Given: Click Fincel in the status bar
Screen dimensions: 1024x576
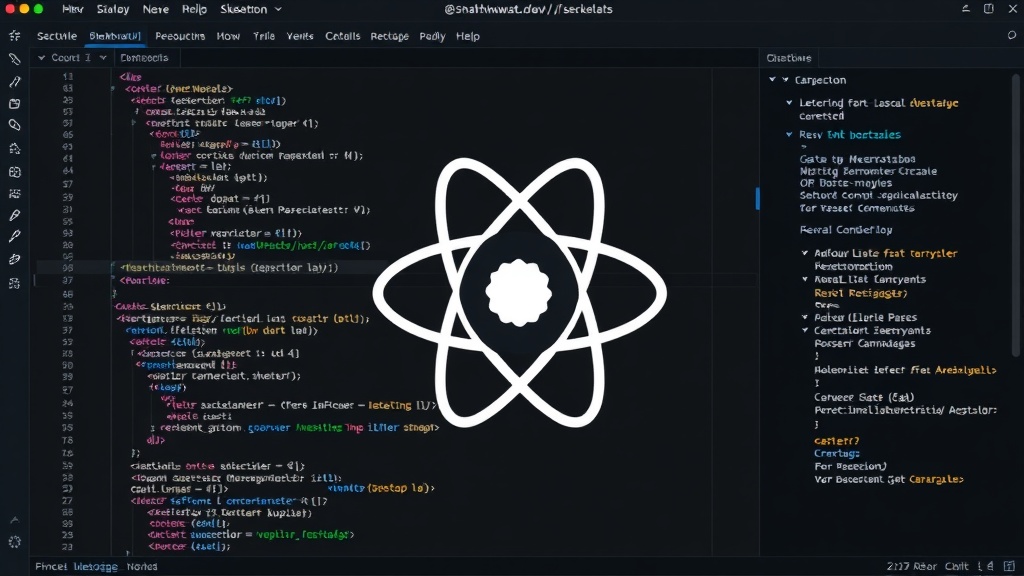Looking at the screenshot, I should (51, 566).
